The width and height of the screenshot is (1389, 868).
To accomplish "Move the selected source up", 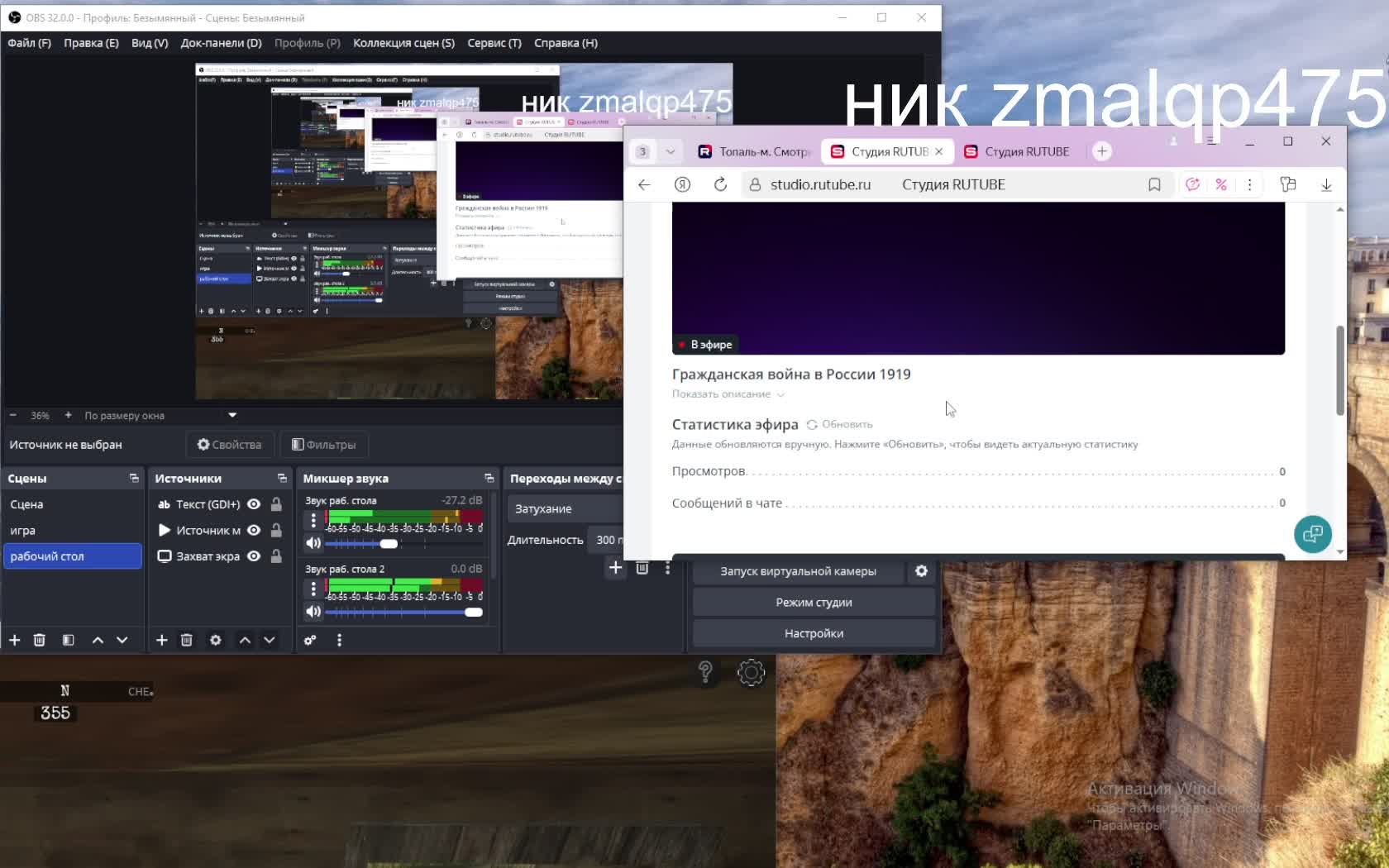I will tap(245, 640).
